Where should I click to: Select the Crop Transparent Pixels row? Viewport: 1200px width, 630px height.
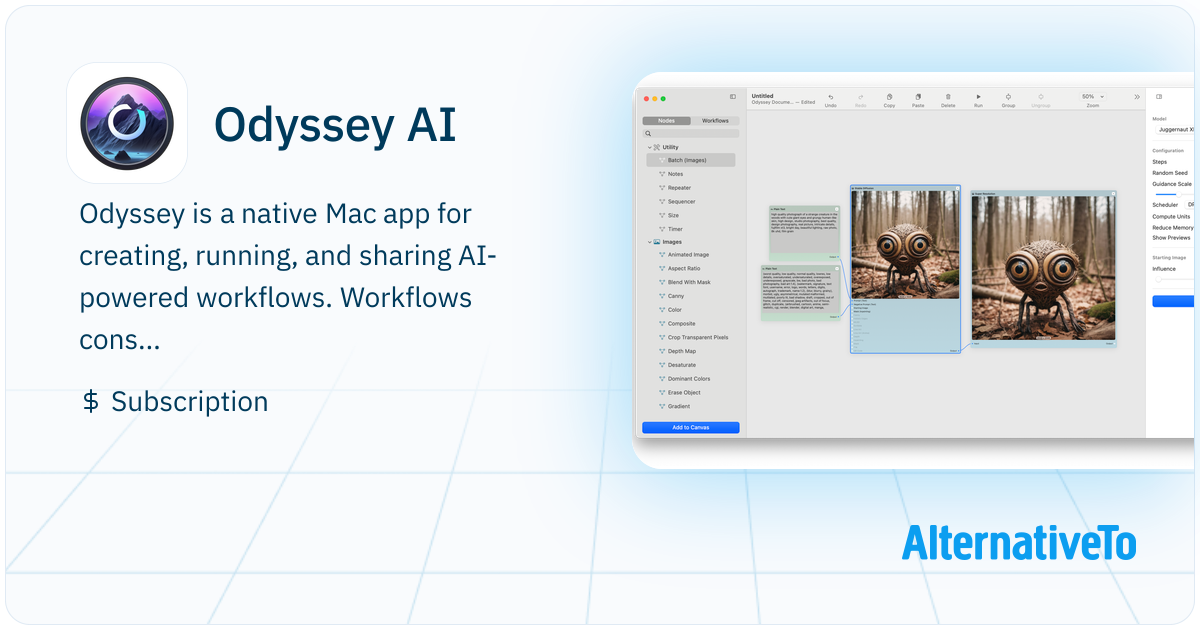click(691, 337)
